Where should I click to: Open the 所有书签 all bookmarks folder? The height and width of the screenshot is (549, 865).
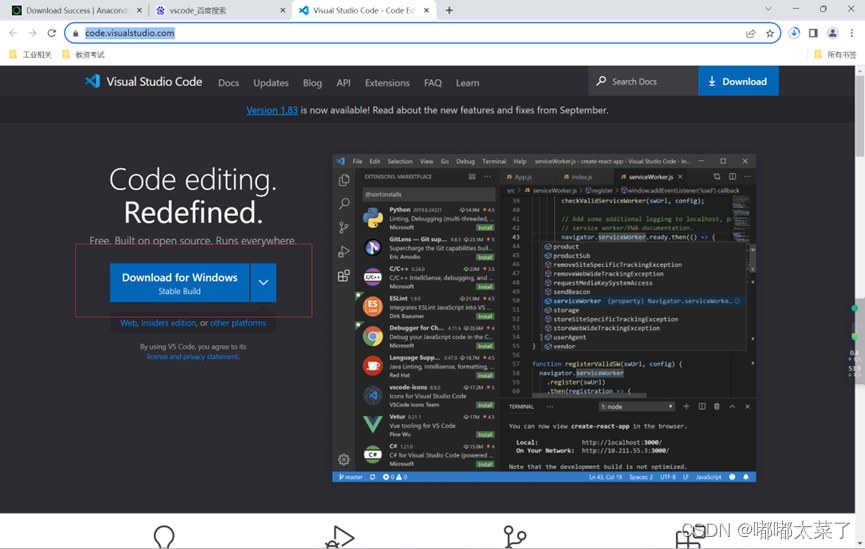click(x=835, y=55)
